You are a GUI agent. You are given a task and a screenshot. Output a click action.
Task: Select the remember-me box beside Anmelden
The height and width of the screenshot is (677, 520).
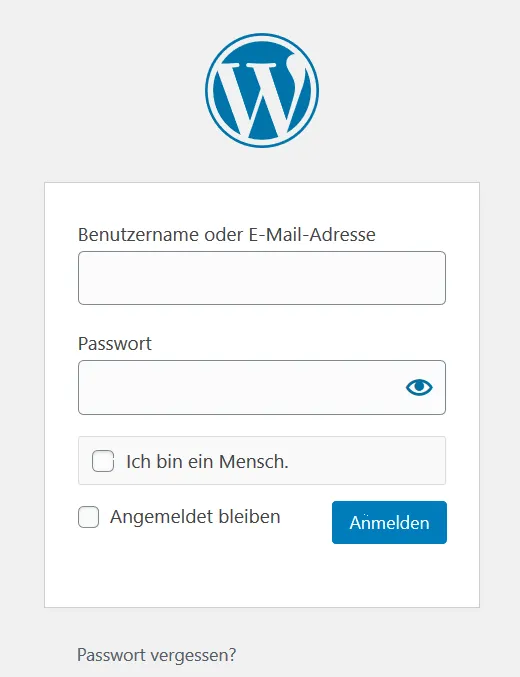pos(89,517)
